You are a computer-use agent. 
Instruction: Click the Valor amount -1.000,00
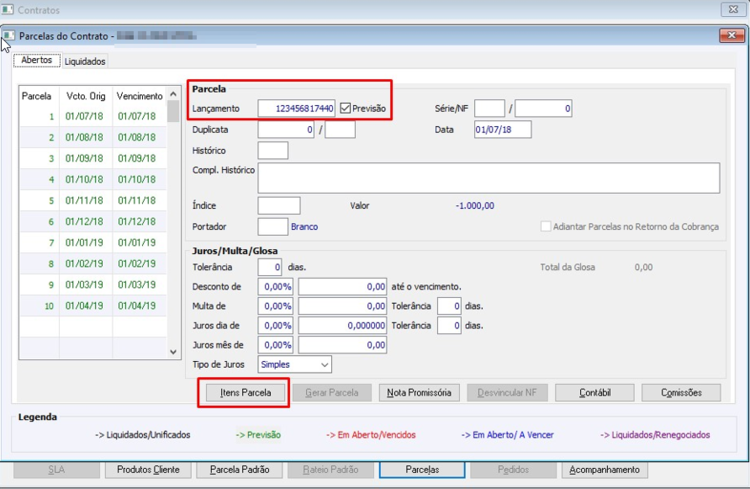point(475,206)
